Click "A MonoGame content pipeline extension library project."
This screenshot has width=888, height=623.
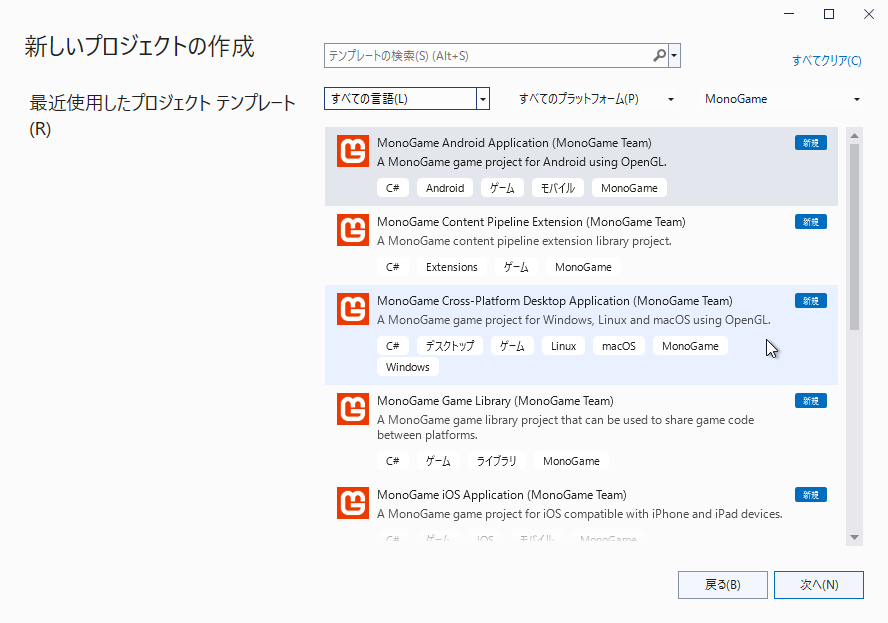coord(524,241)
